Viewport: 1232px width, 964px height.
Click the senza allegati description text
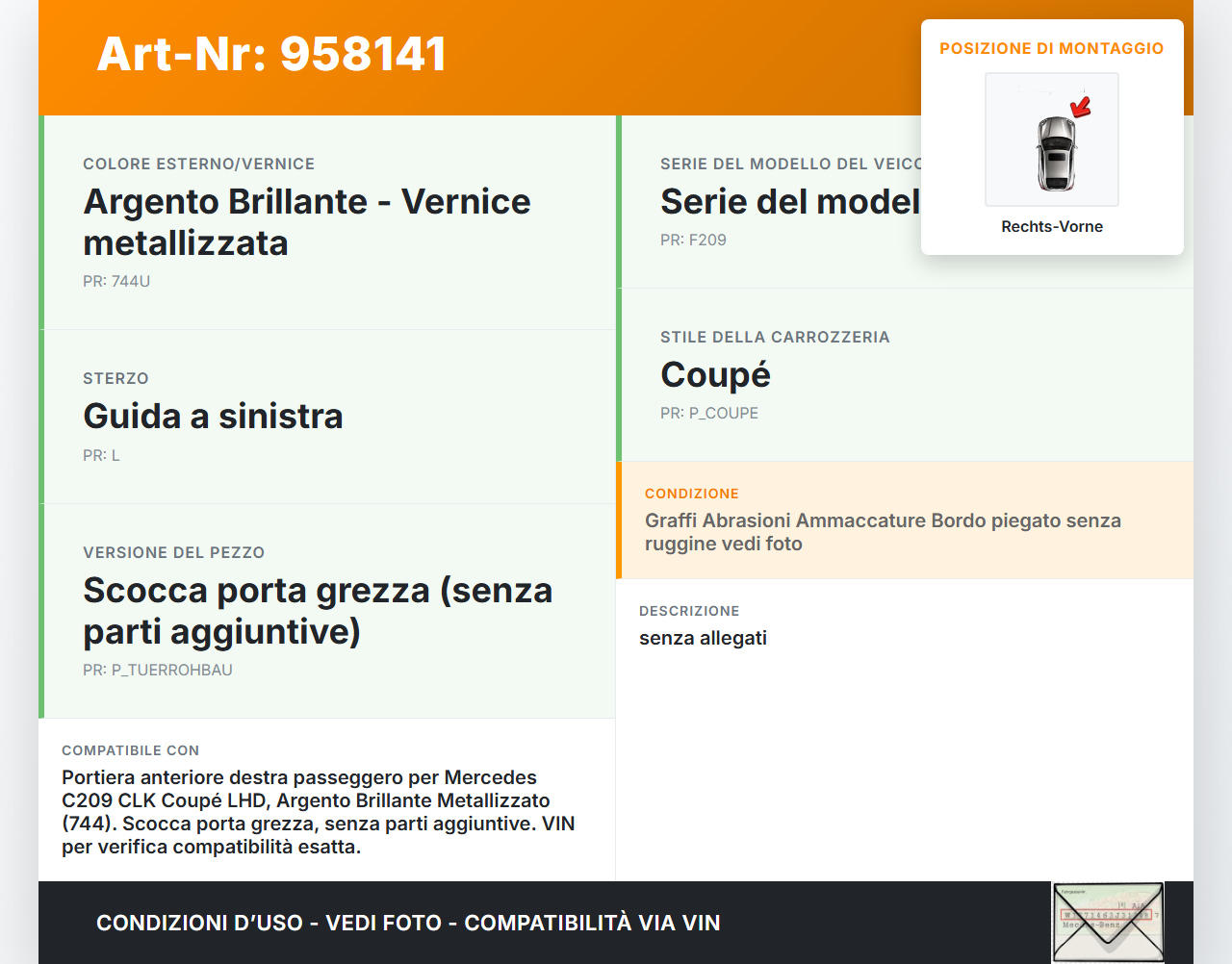tap(704, 637)
